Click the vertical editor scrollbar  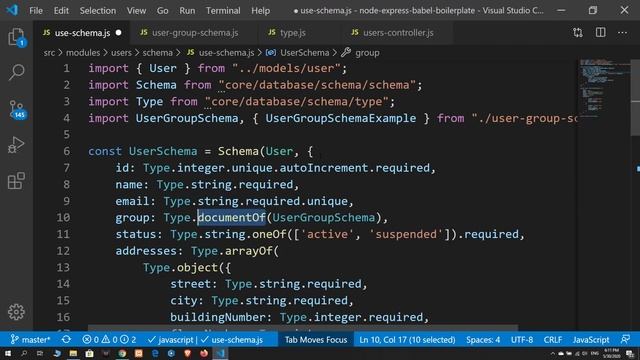tap(636, 98)
